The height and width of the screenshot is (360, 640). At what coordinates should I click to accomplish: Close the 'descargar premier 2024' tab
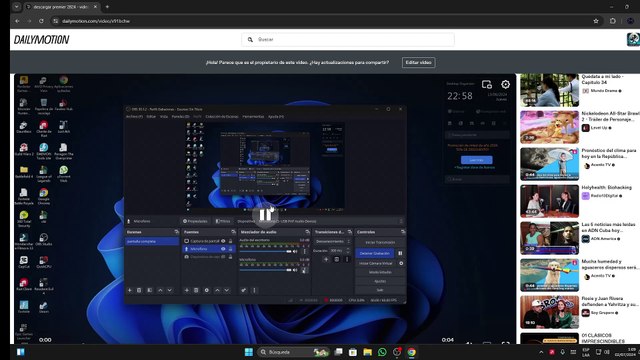pos(95,7)
